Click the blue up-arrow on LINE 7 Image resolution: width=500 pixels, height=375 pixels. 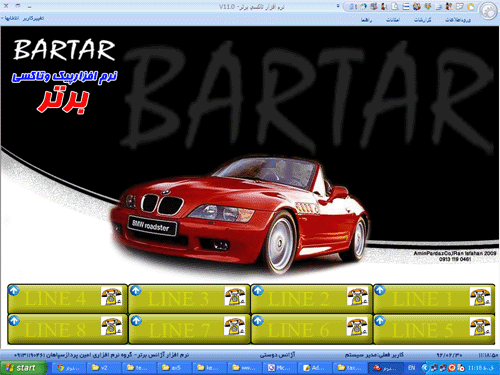pyautogui.click(x=136, y=321)
